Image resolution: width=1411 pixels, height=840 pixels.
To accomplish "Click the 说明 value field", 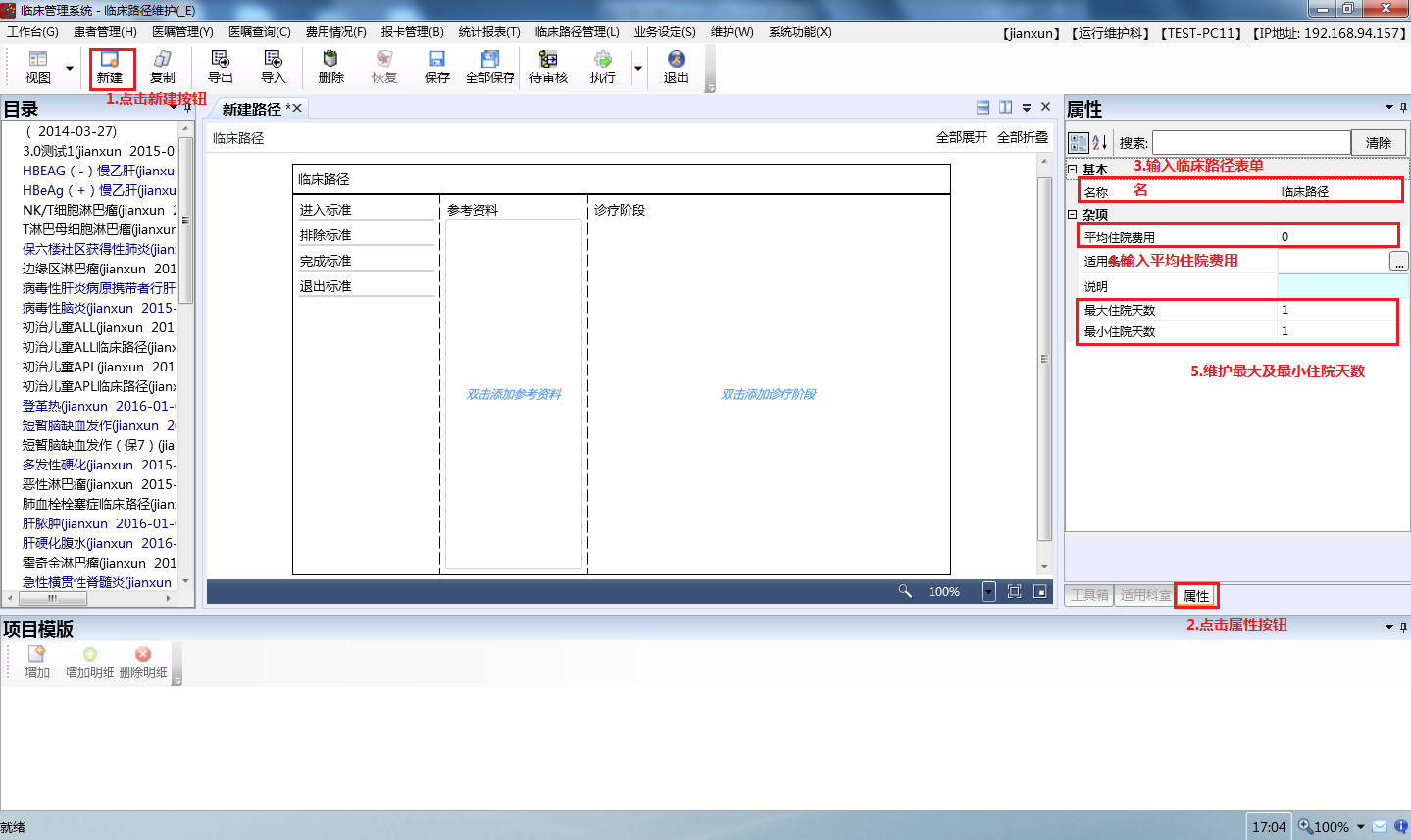I will tap(1342, 285).
